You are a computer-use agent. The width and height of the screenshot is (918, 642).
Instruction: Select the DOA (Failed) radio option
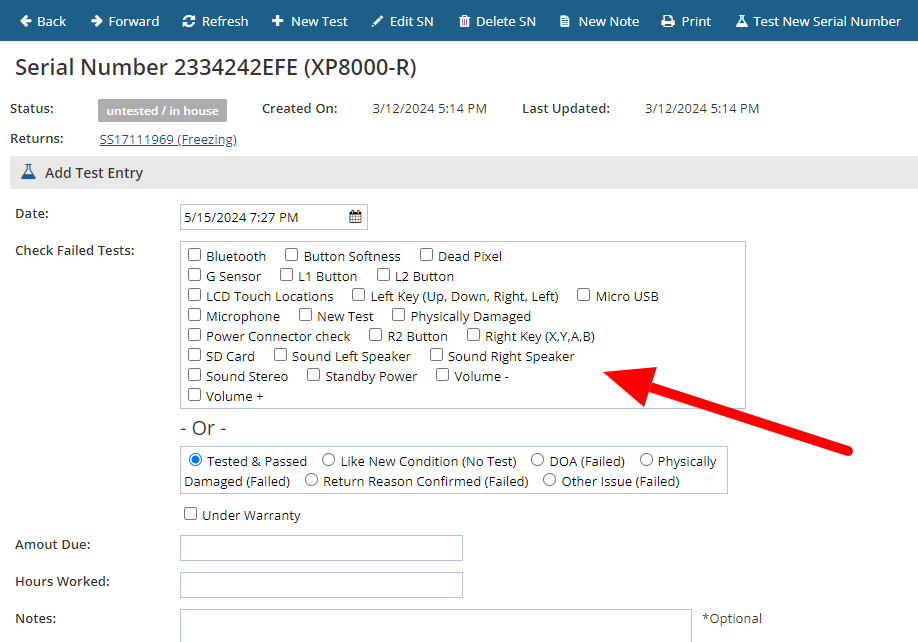[x=538, y=460]
